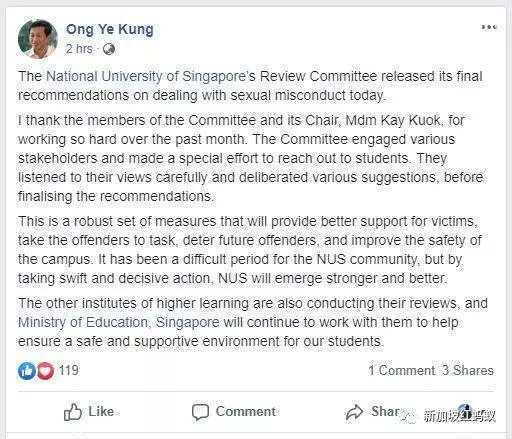Open the '1 Comment' link

[401, 370]
